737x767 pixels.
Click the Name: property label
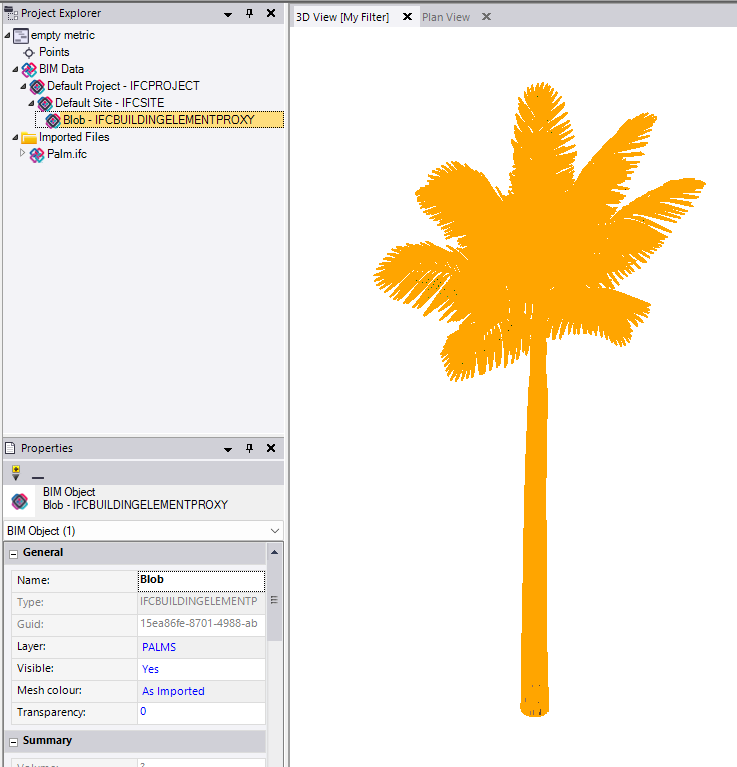pos(33,580)
